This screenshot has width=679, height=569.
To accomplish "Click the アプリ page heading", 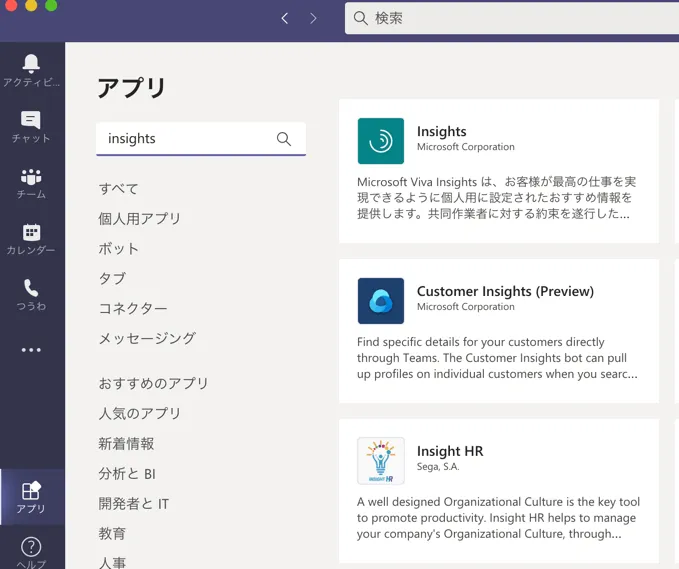I will [x=131, y=88].
